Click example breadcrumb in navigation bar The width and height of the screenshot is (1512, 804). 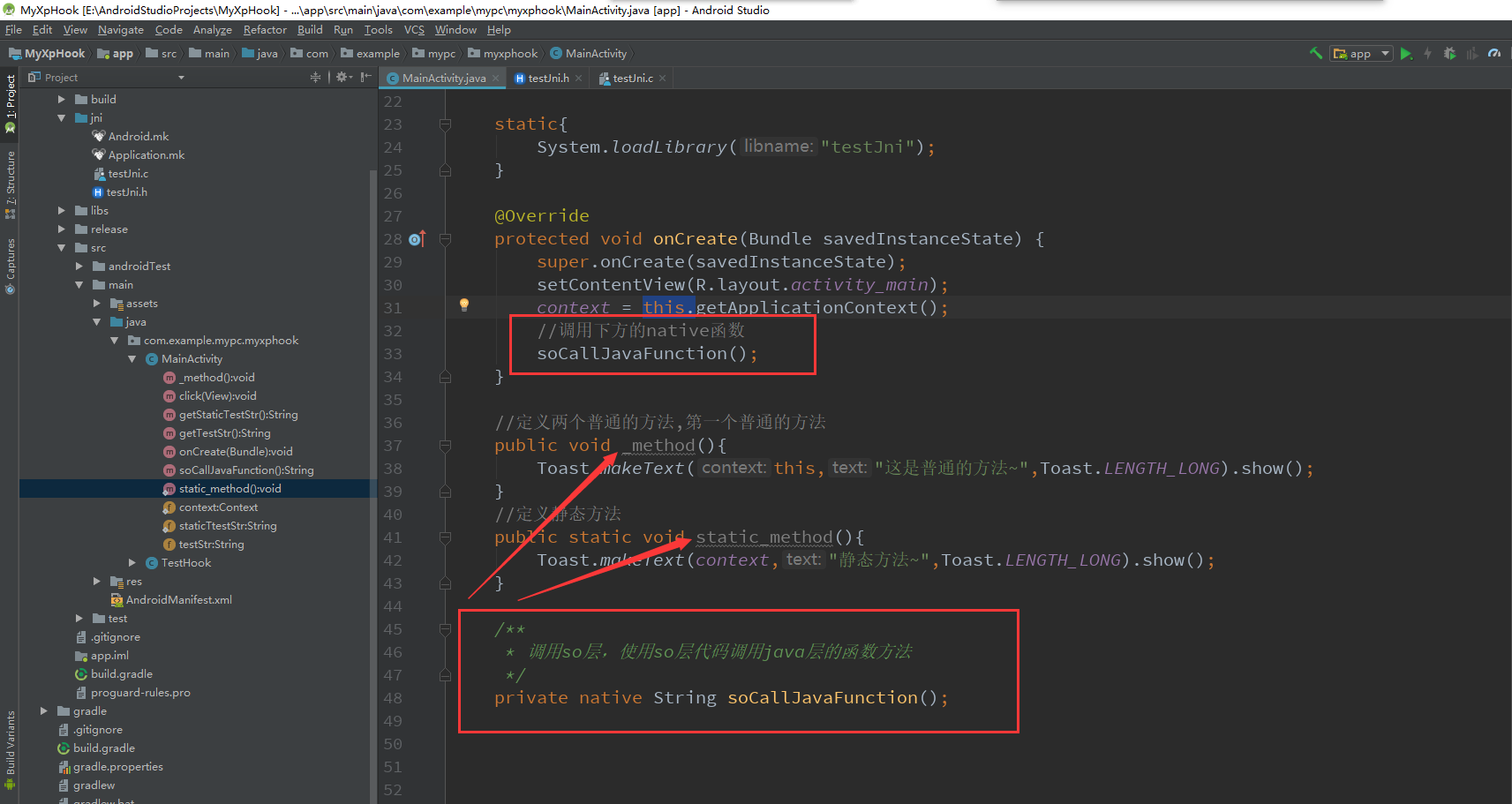pyautogui.click(x=370, y=54)
